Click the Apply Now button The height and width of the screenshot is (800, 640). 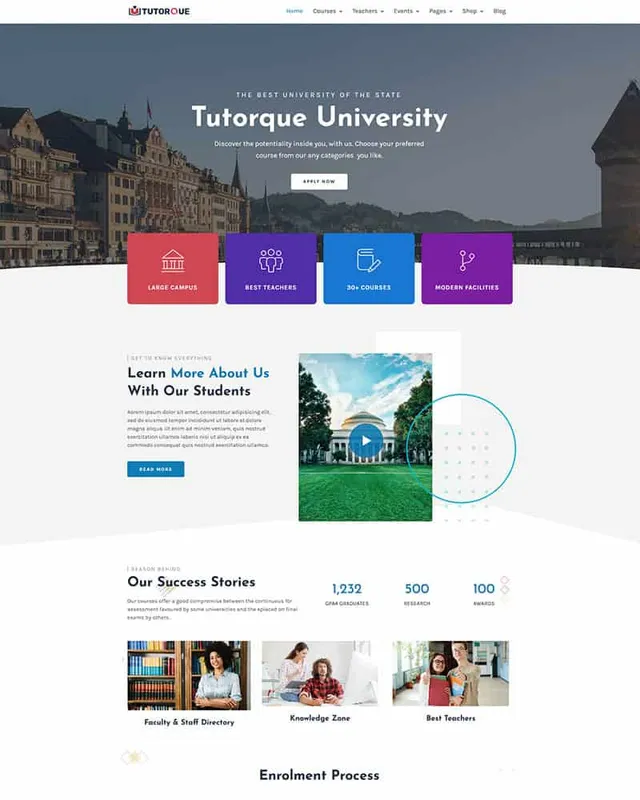tap(319, 181)
